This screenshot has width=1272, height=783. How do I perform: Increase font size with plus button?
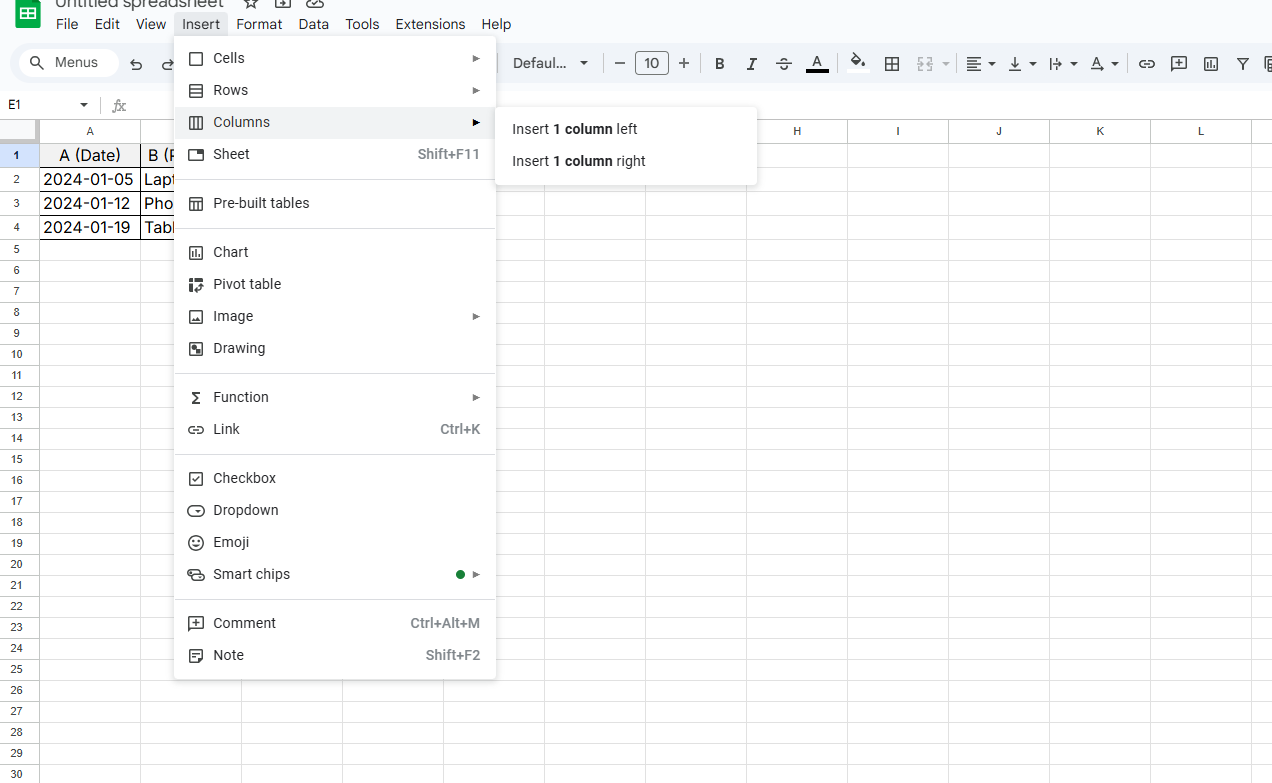point(684,63)
